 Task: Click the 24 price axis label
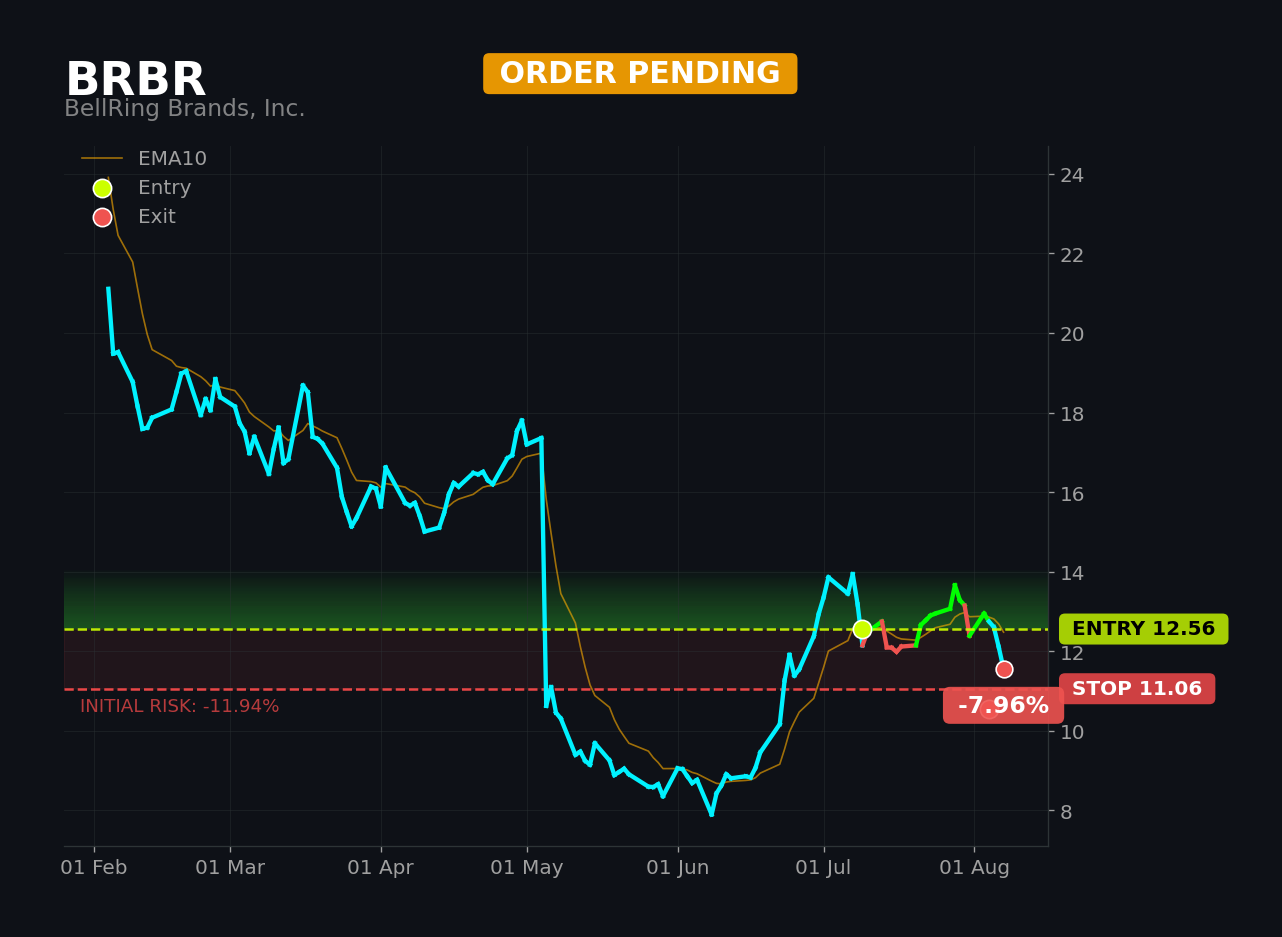point(1072,175)
